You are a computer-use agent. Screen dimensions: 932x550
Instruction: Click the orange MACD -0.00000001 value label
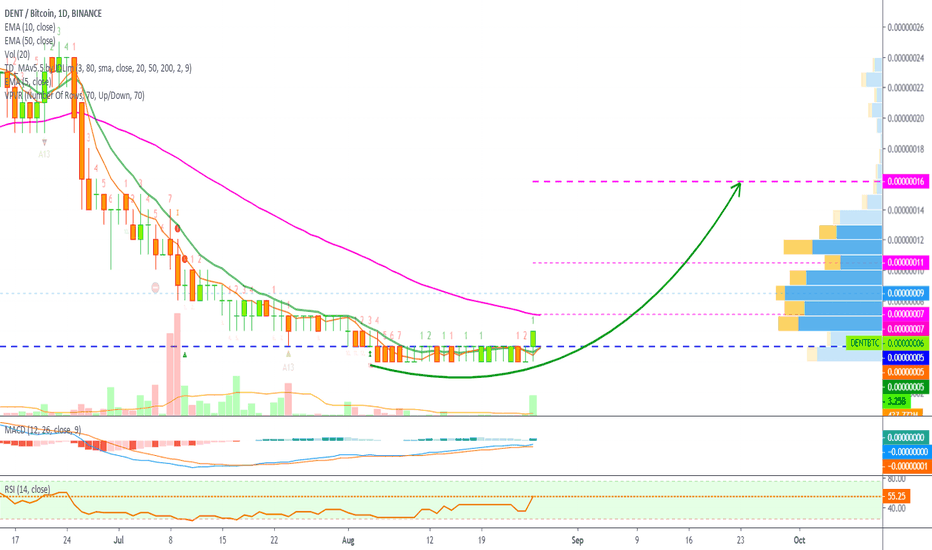pyautogui.click(x=906, y=466)
